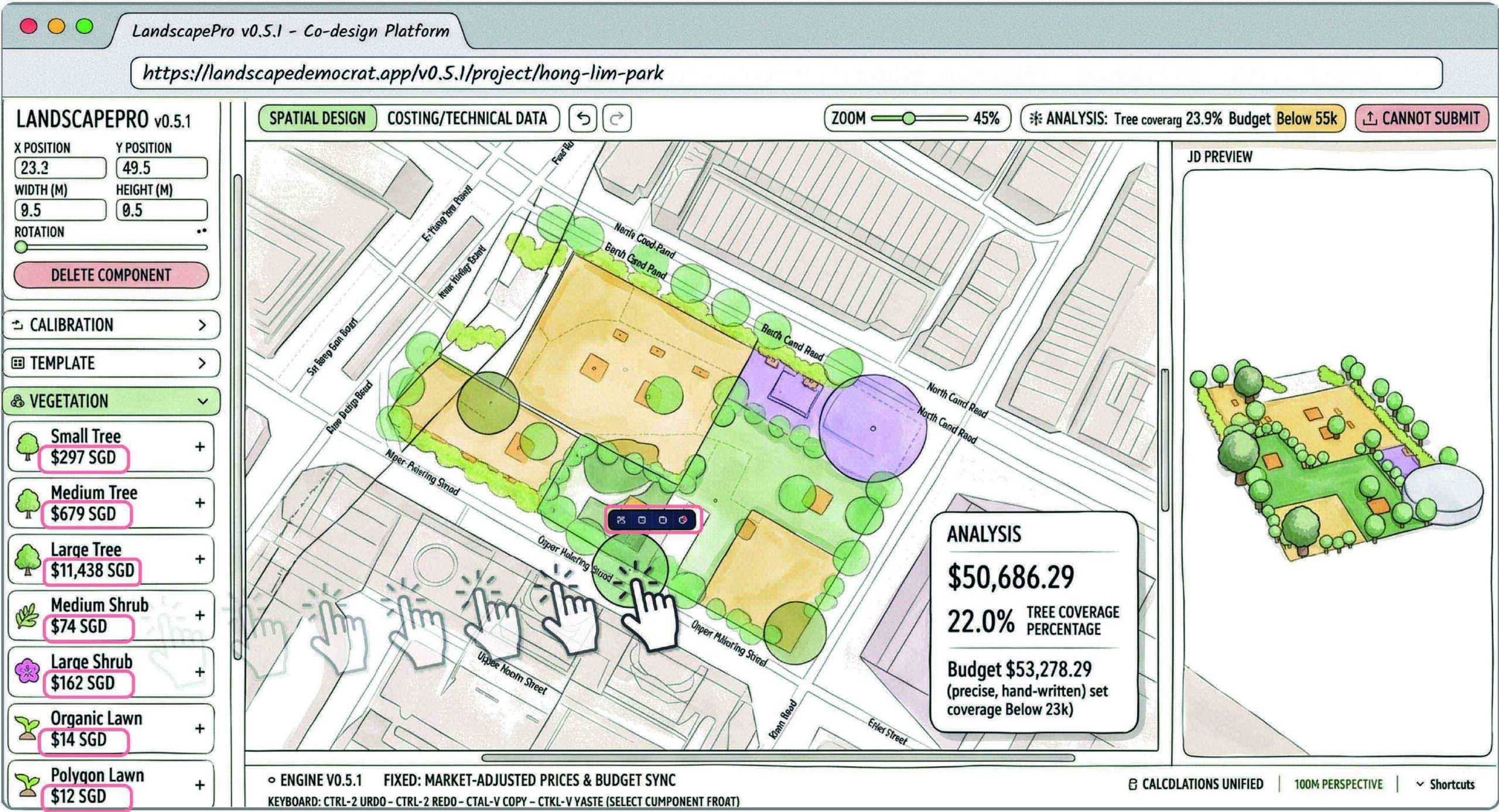Switch to the SPATIAL DESIGN tab

point(317,118)
